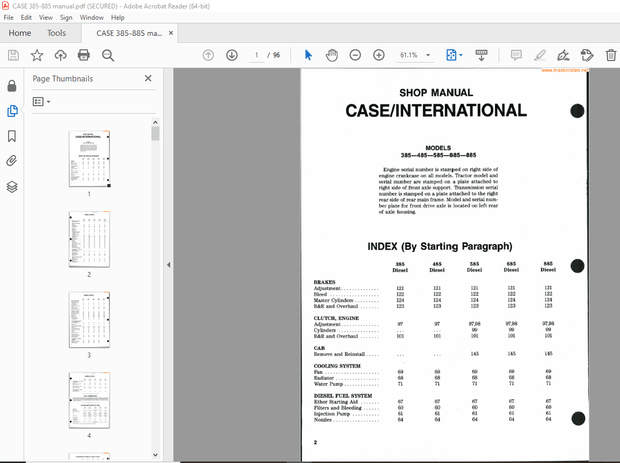Collapse the navigation pane with left arrow
620x463 pixels.
tap(168, 265)
